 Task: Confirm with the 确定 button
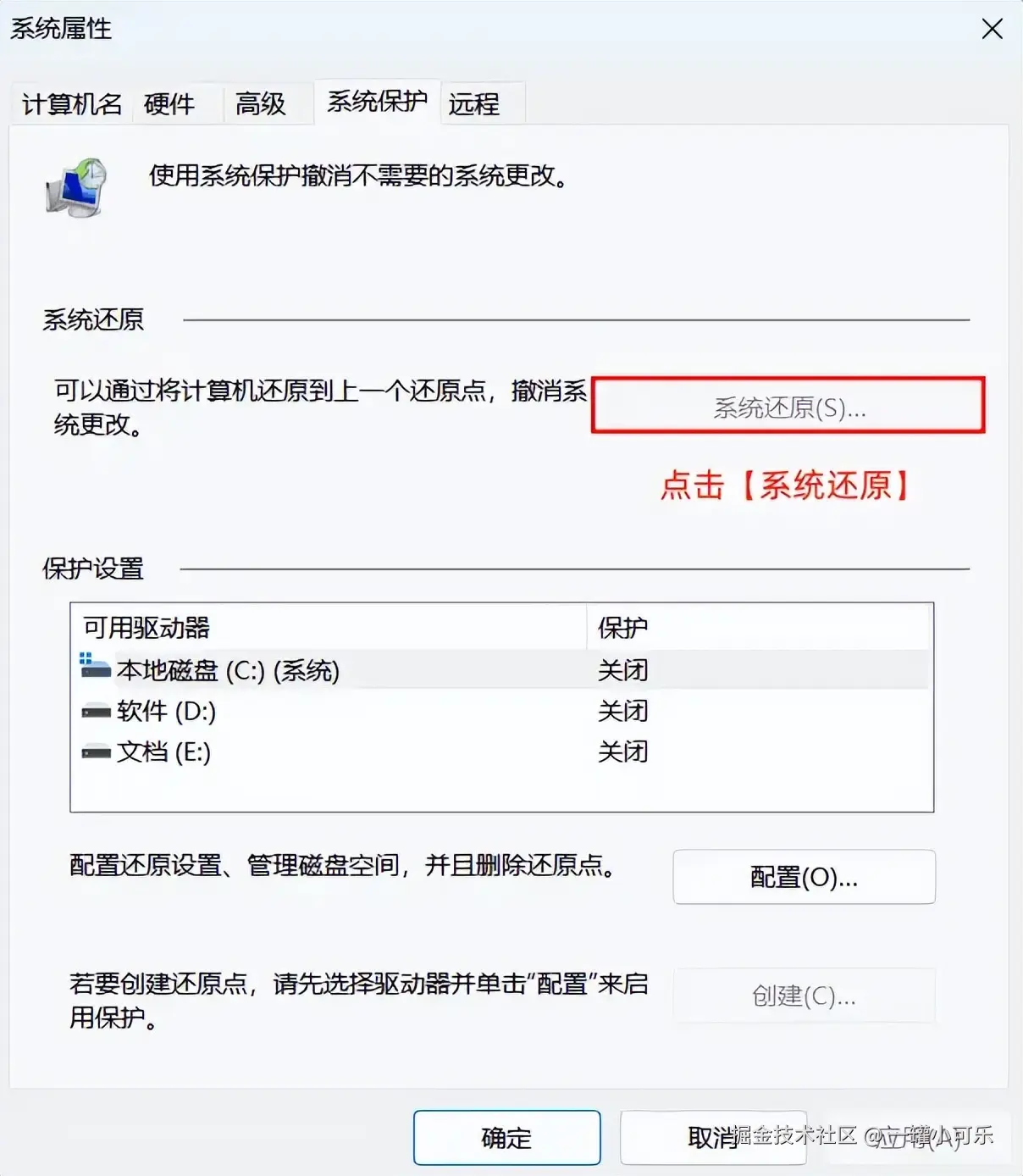point(506,1138)
